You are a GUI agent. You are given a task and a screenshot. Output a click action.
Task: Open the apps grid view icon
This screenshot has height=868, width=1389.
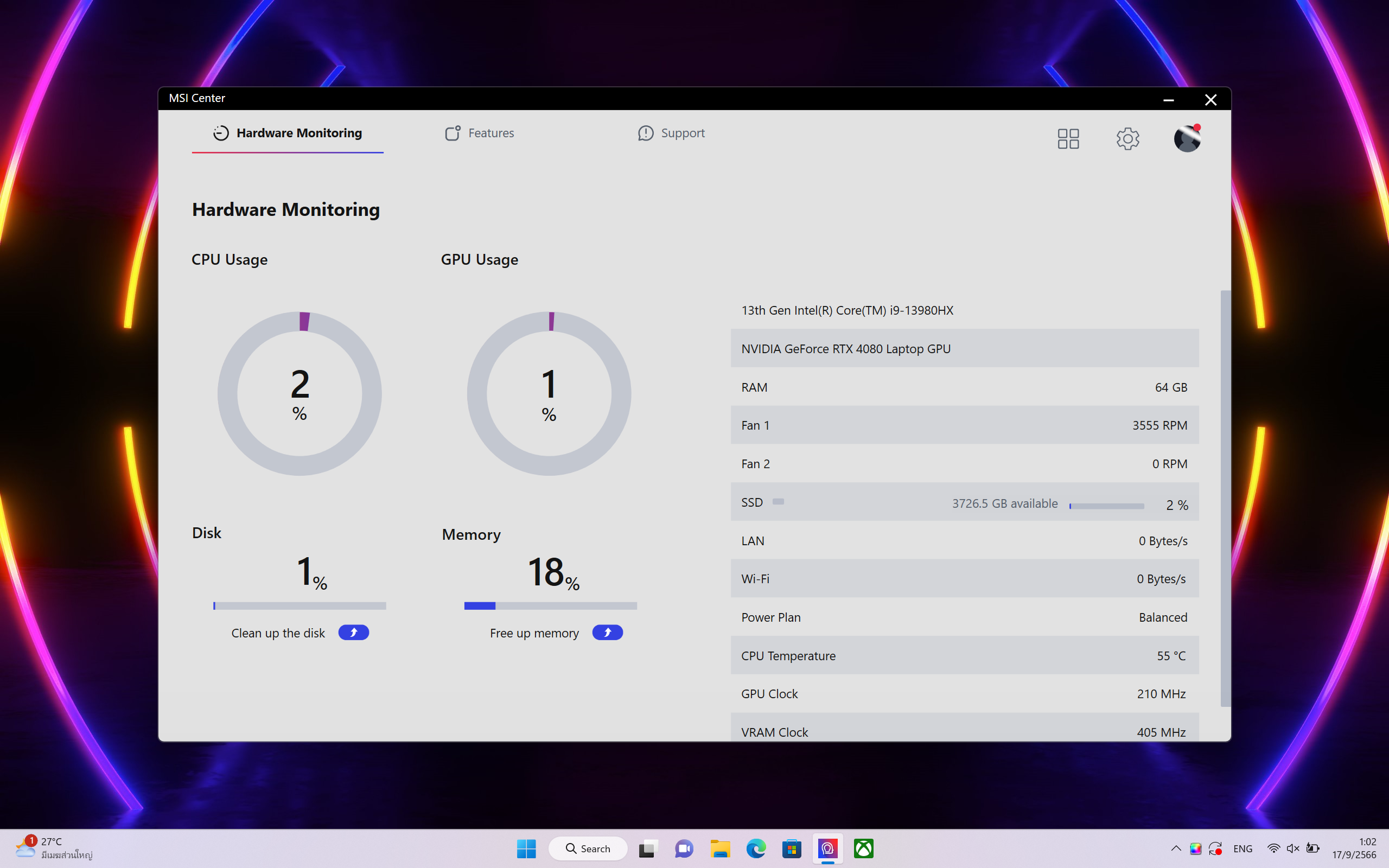[1068, 138]
